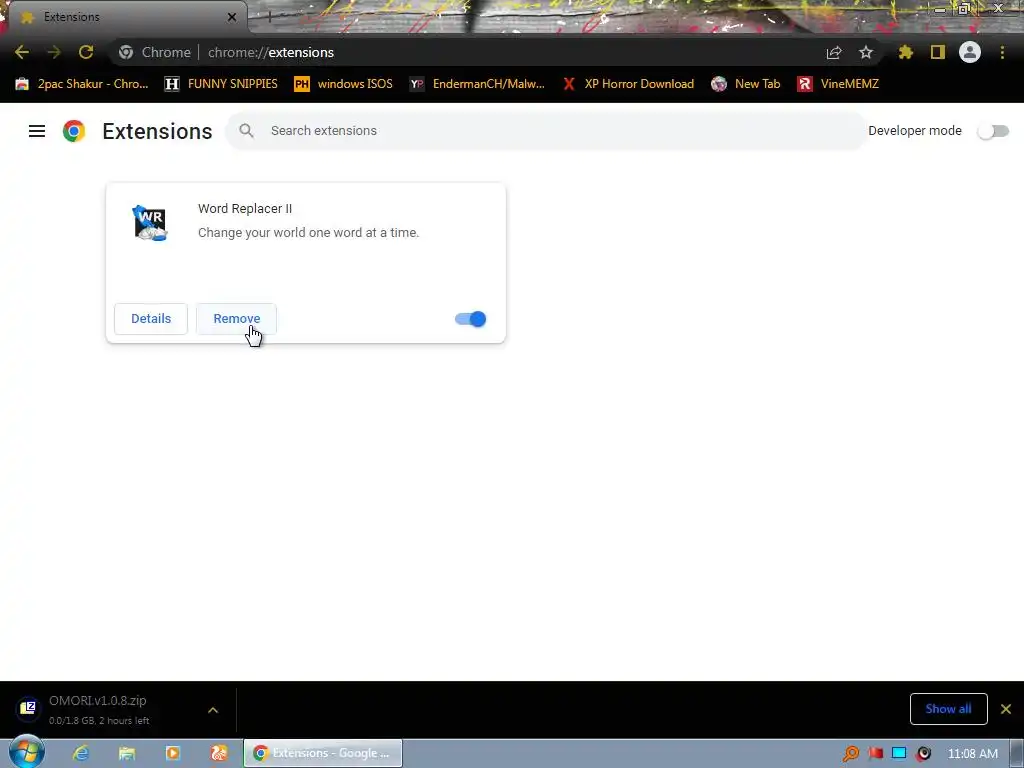This screenshot has height=768, width=1024.
Task: Open the 2pac Shakur bookmark
Action: (x=83, y=84)
